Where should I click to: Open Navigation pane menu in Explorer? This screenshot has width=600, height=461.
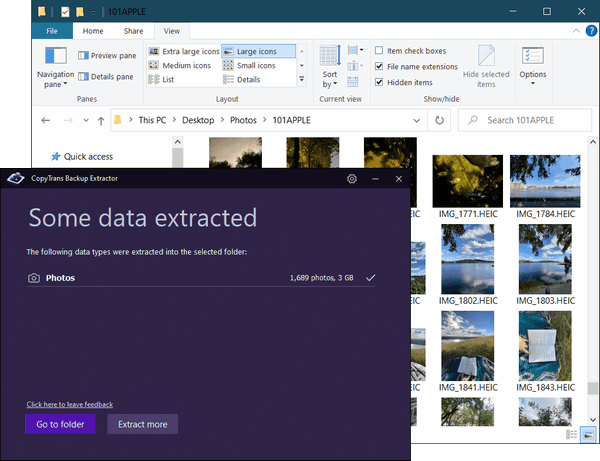coord(55,68)
